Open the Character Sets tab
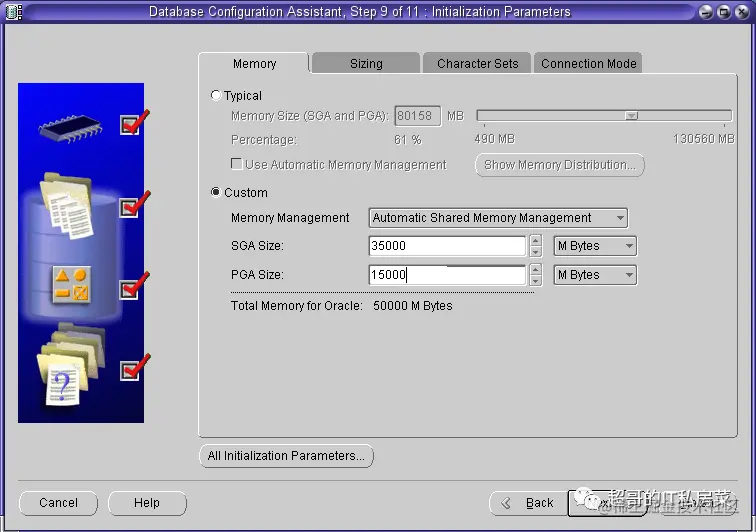756x532 pixels. pyautogui.click(x=477, y=64)
